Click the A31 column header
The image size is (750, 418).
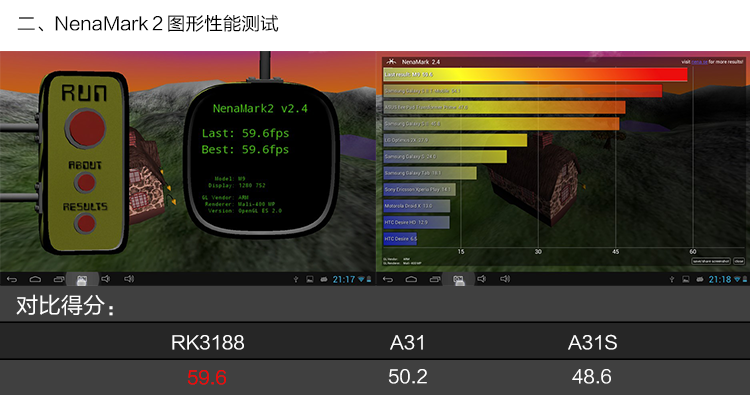pyautogui.click(x=408, y=342)
